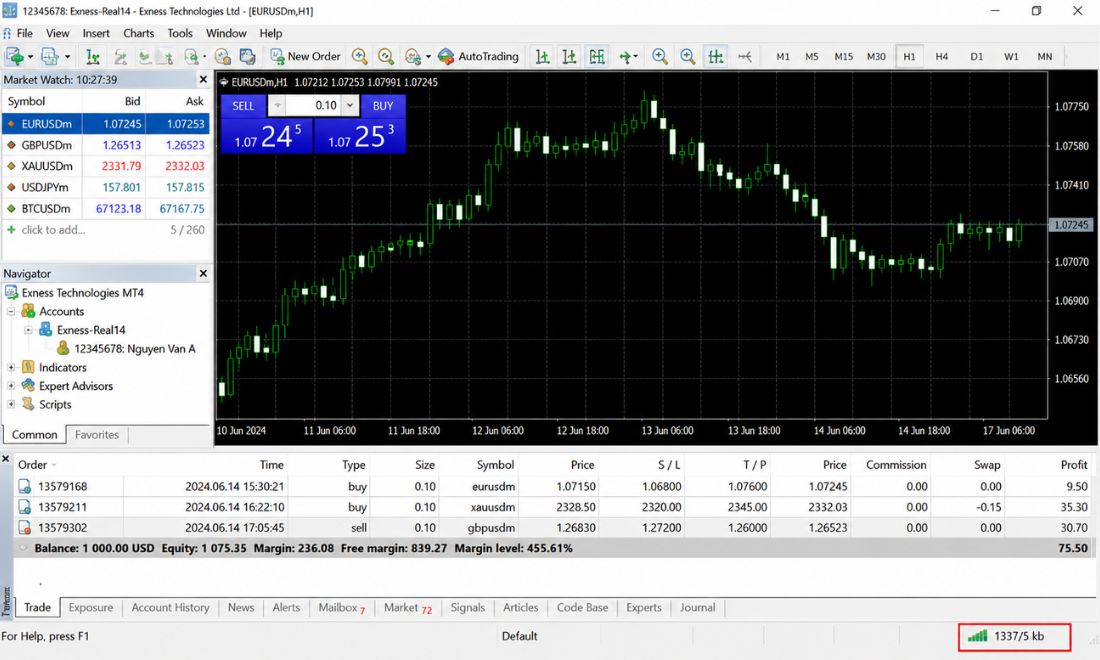The image size is (1100, 660).
Task: Select order 13579302 row
Action: [x=554, y=527]
